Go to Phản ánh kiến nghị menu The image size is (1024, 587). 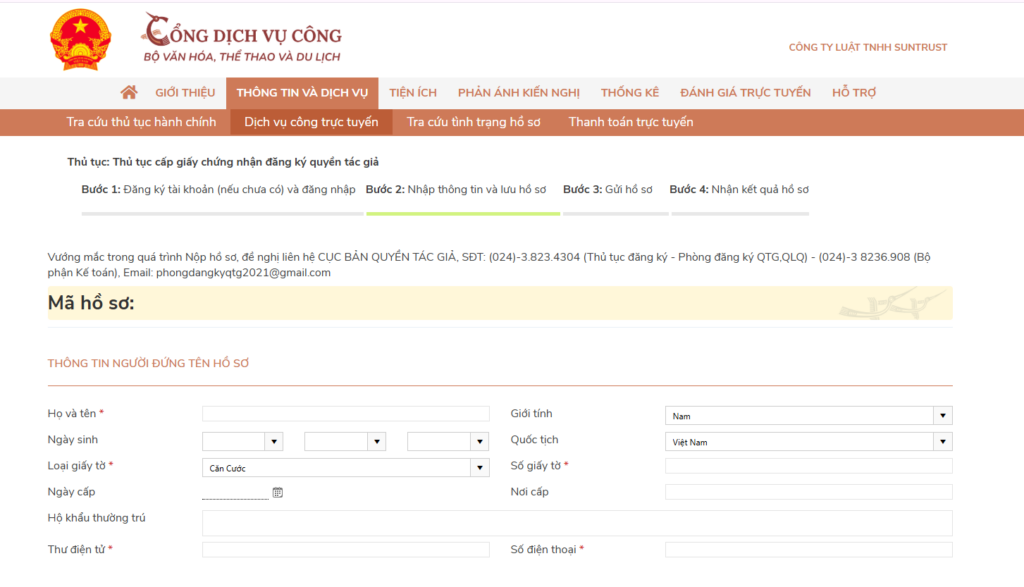(x=518, y=93)
